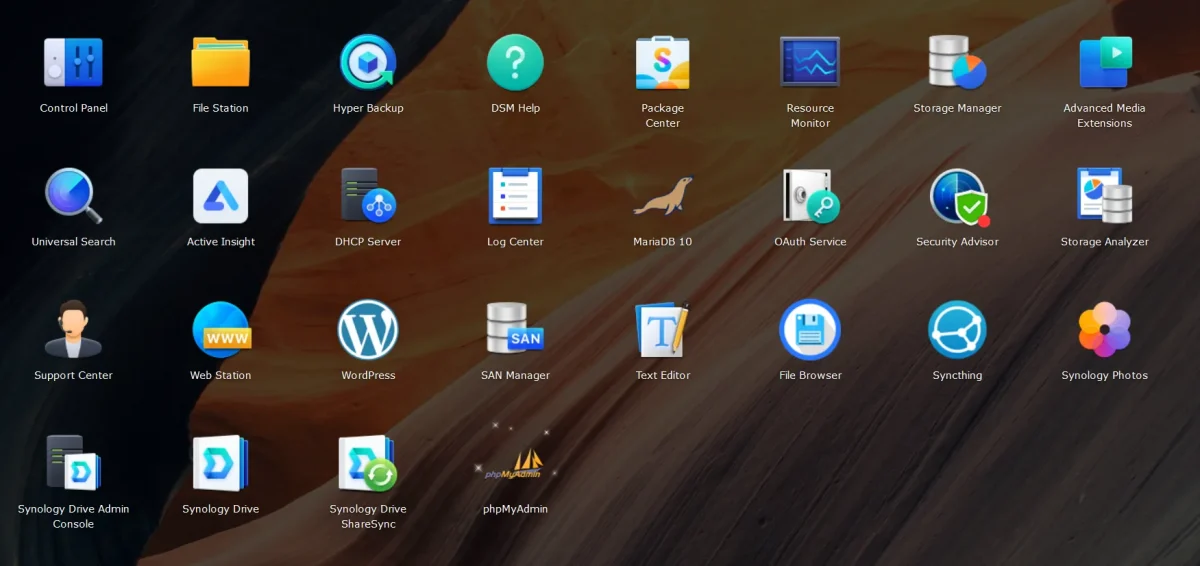The width and height of the screenshot is (1200, 566).
Task: Launch Text Editor
Action: 663,330
